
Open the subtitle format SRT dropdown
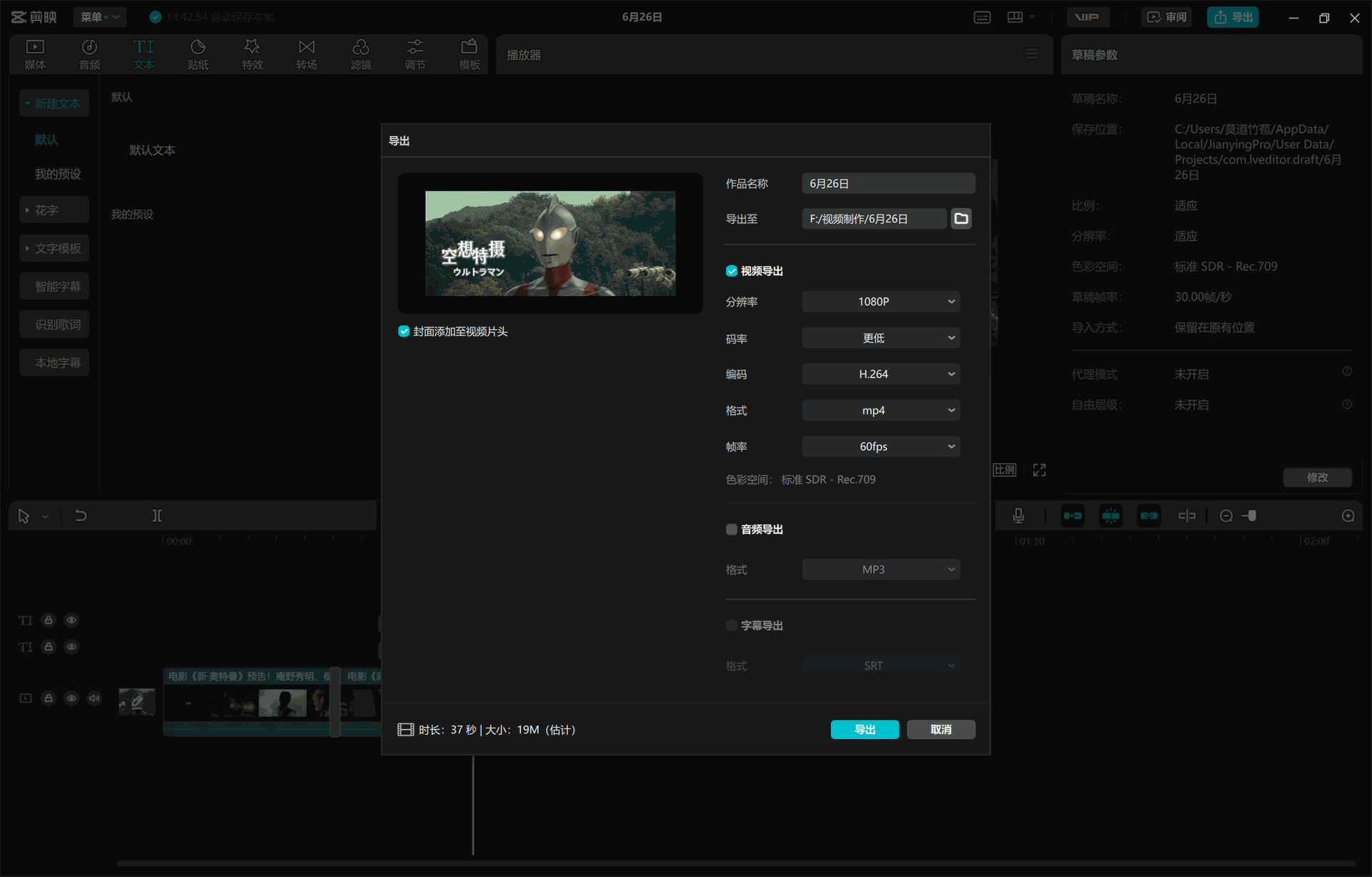click(880, 665)
